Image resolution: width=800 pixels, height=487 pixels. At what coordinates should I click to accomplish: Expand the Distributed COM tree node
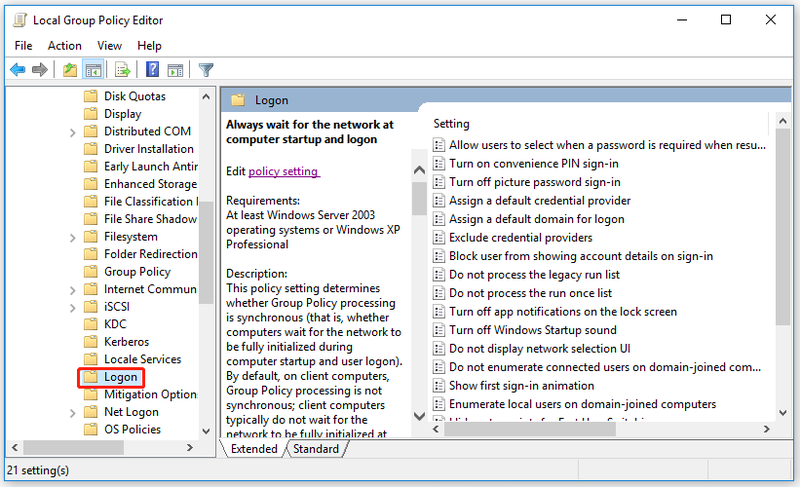[72, 133]
